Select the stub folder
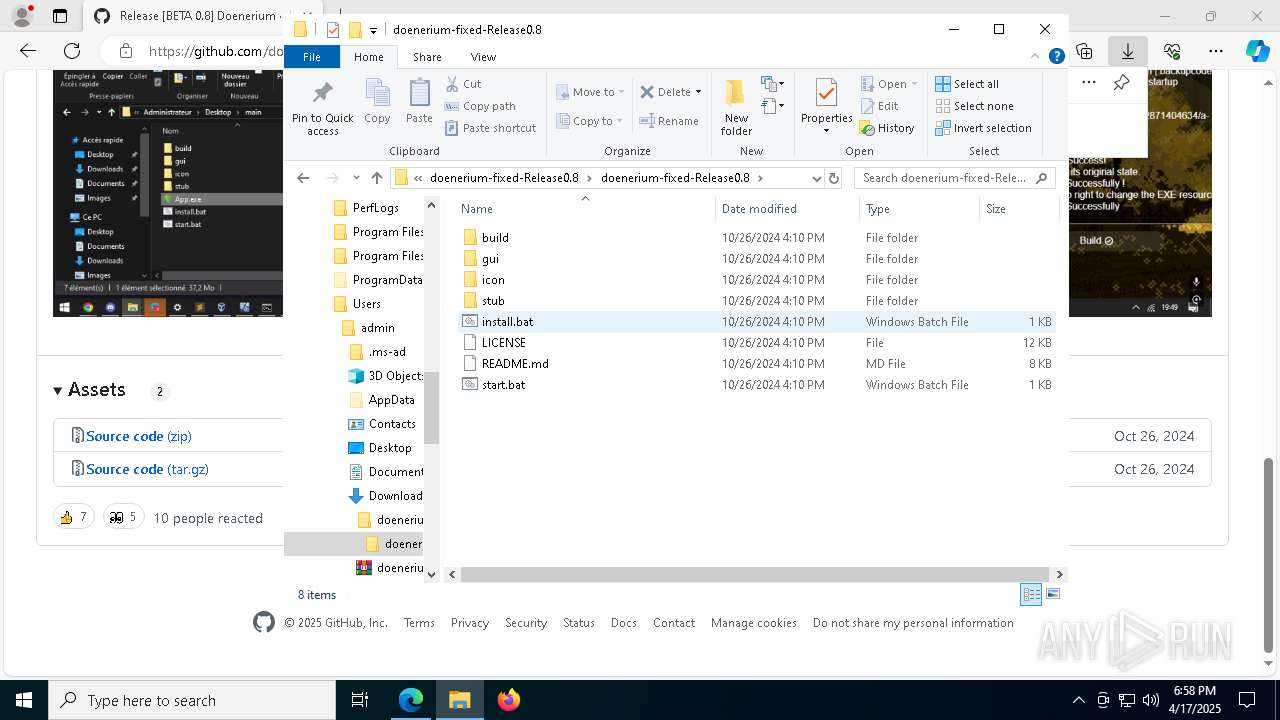 (x=756, y=301)
